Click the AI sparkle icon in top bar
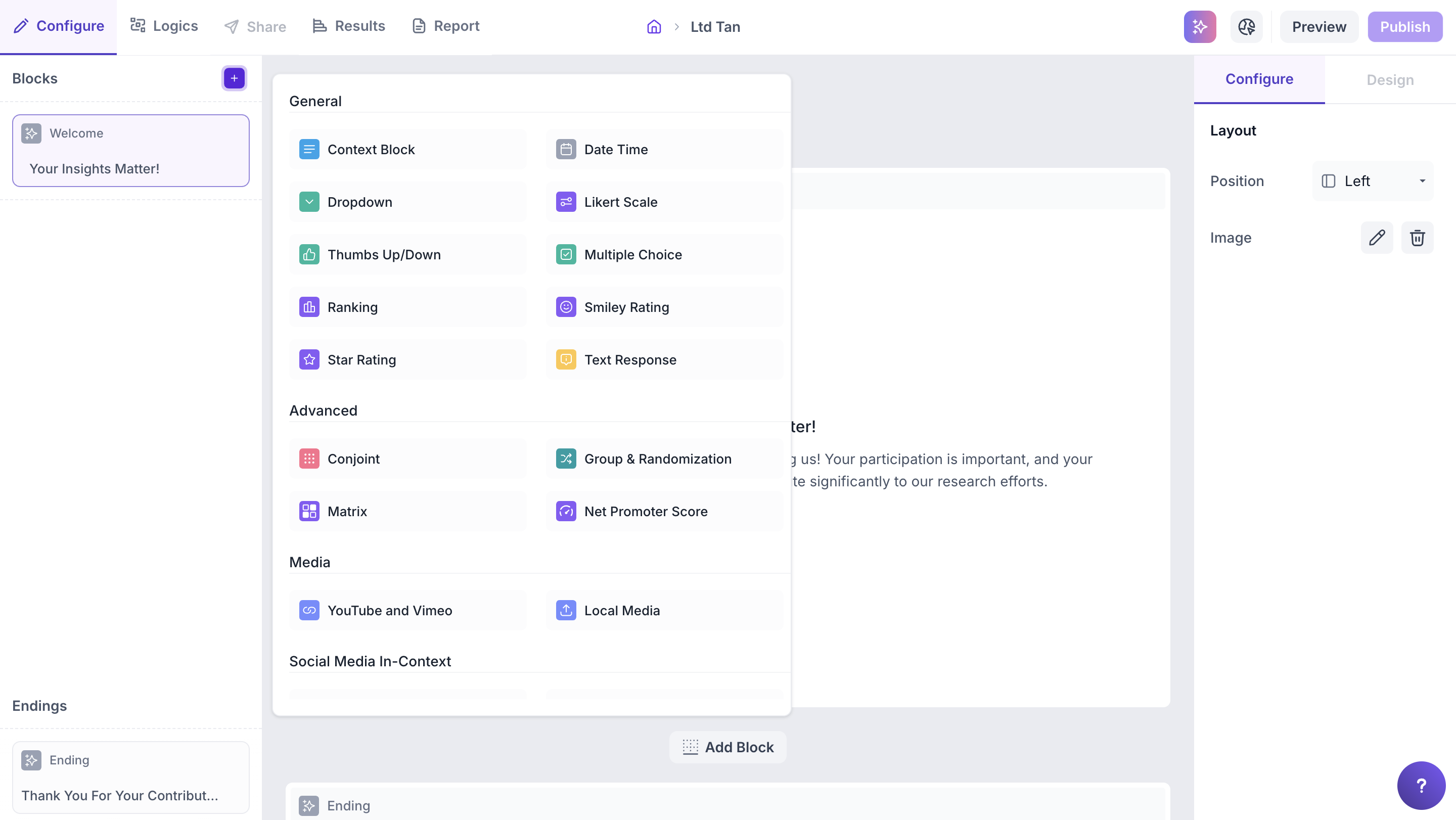1456x820 pixels. (1199, 27)
